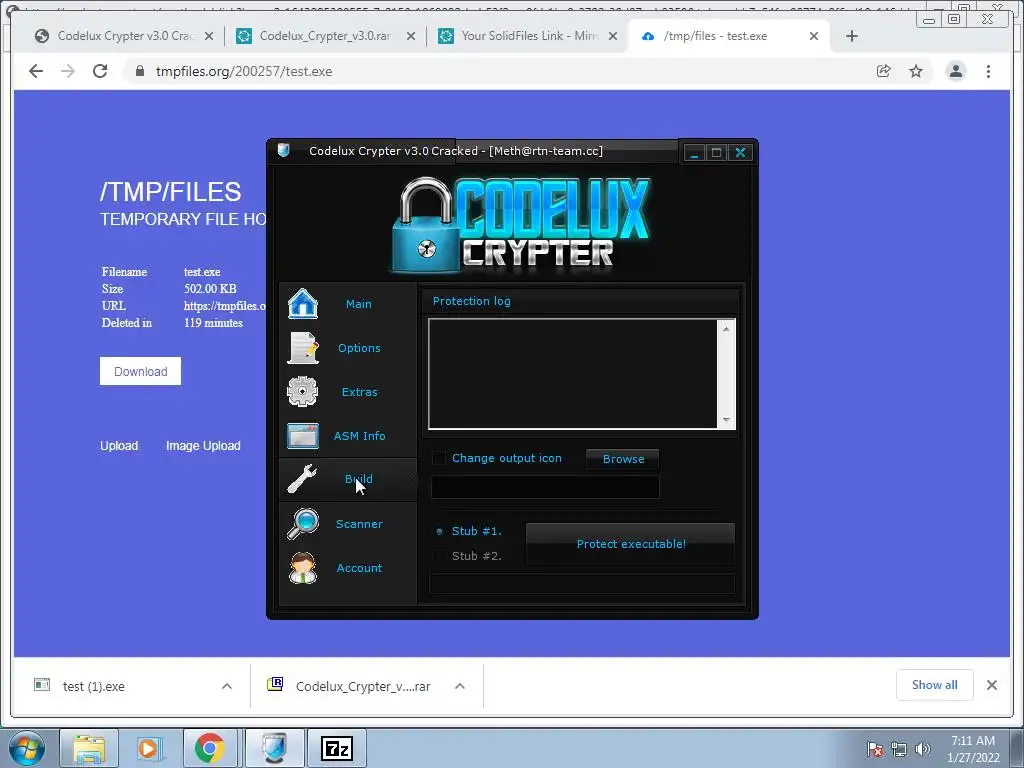Expand Codelux_Crypter rar download options

[x=460, y=686]
